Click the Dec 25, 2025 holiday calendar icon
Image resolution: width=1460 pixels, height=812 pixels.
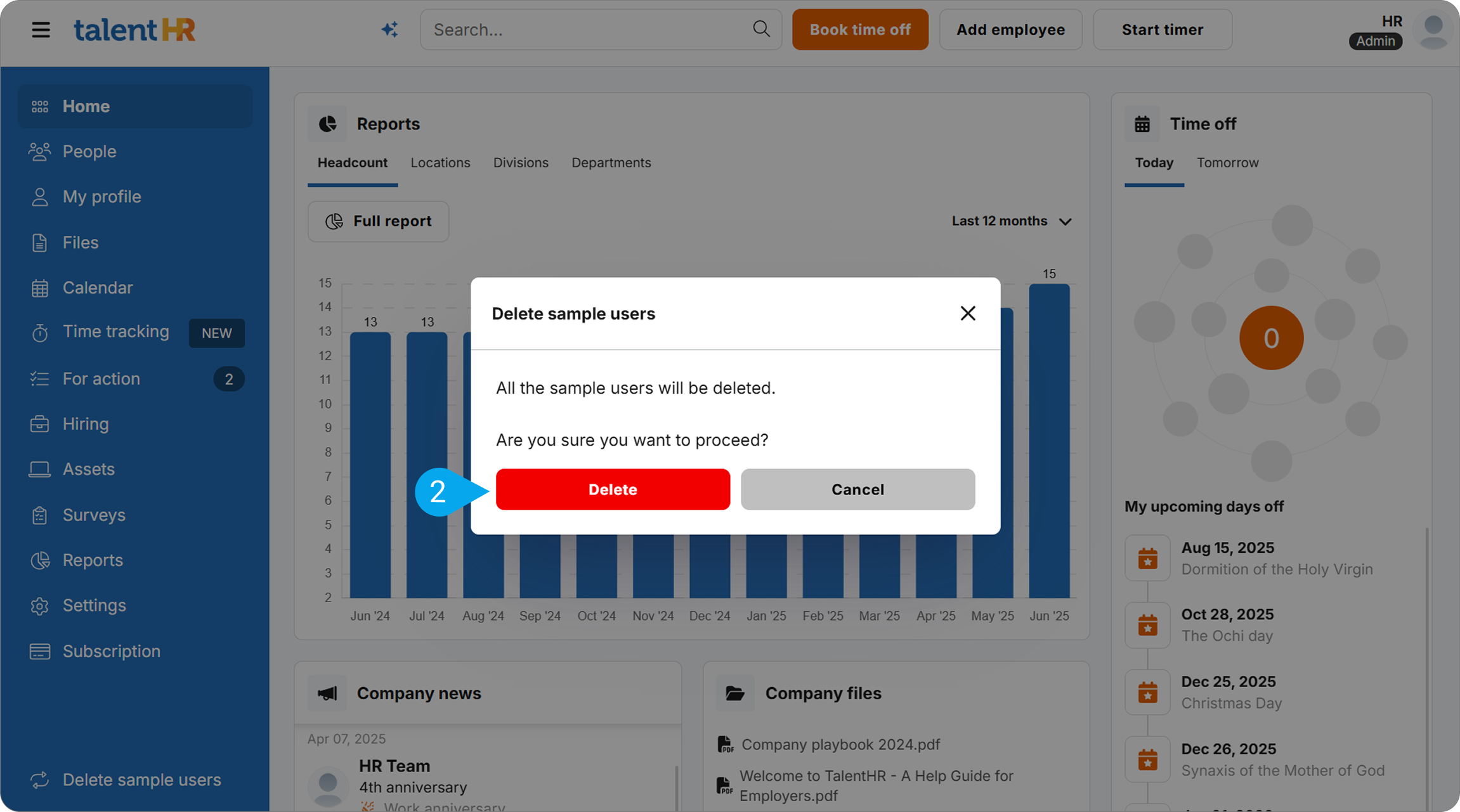click(x=1147, y=693)
